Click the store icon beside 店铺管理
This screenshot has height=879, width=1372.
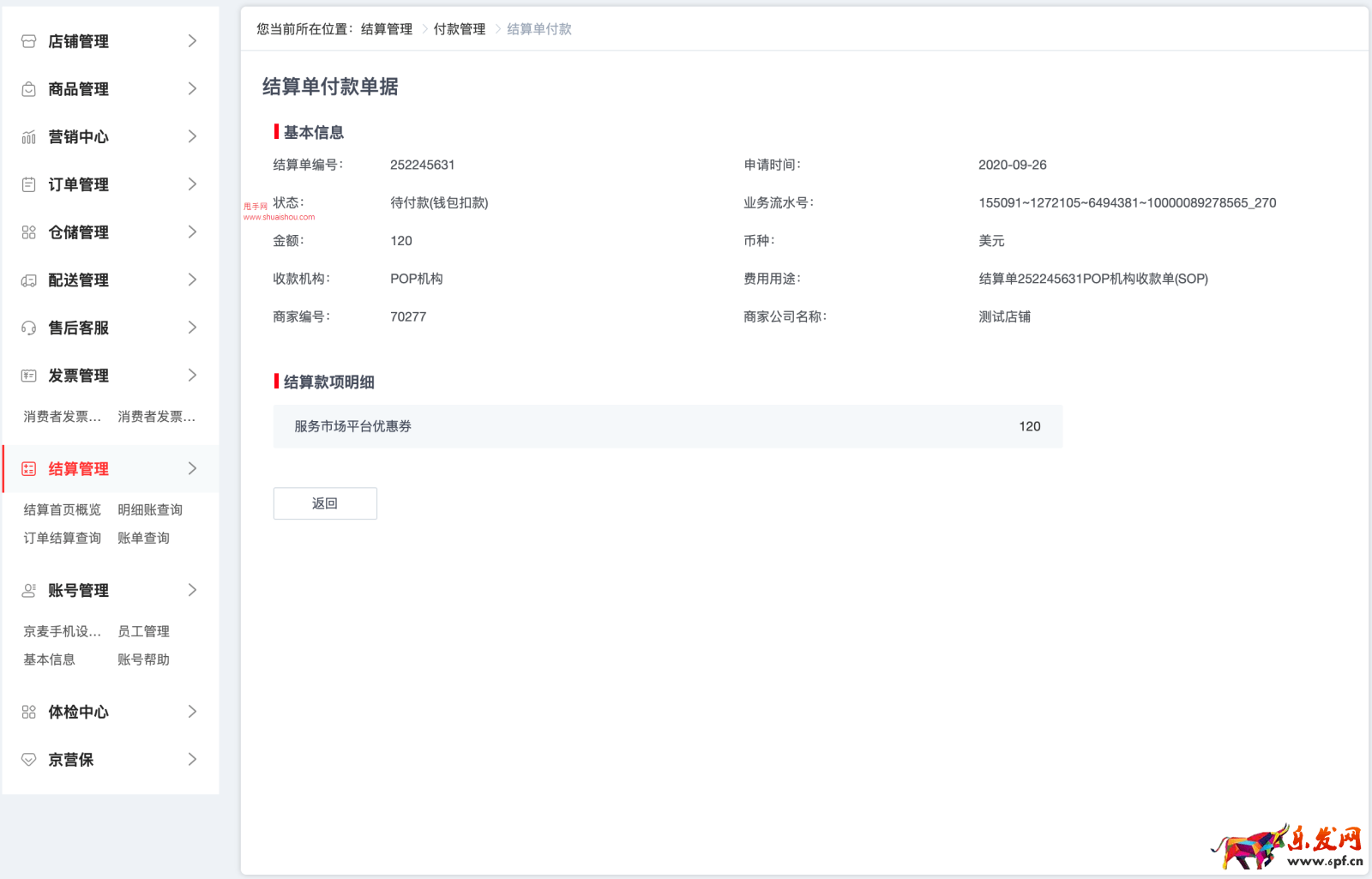coord(28,41)
